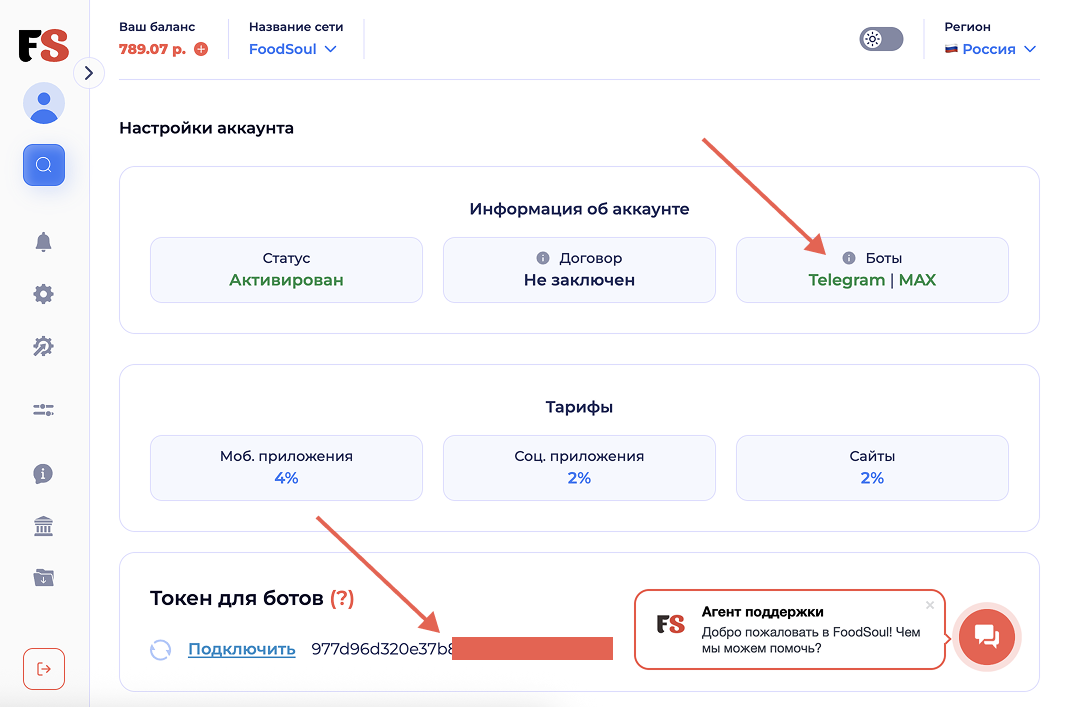Click the (?) help next to Токен для ботов
1067x707 pixels.
tap(342, 598)
